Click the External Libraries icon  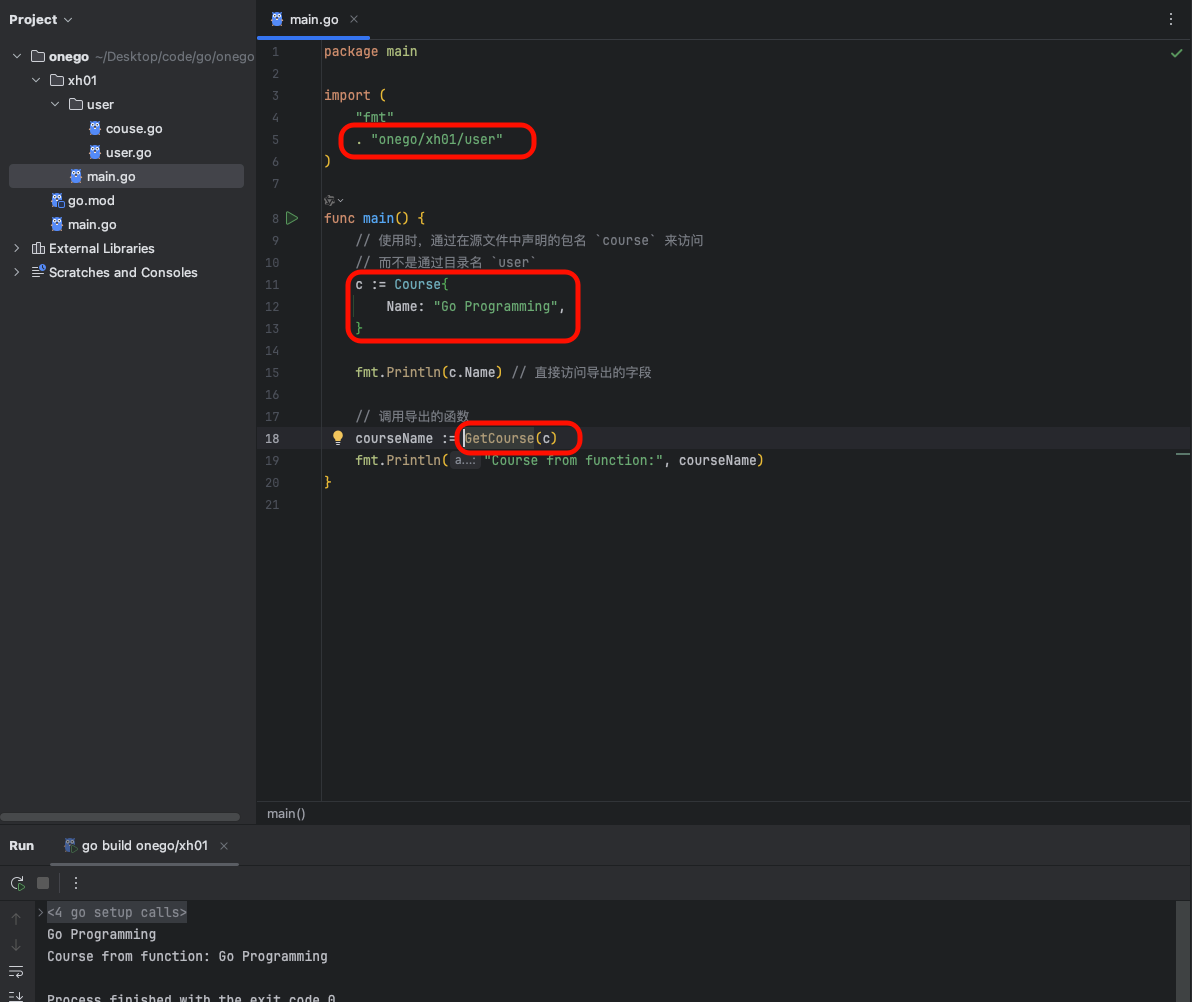coord(38,248)
